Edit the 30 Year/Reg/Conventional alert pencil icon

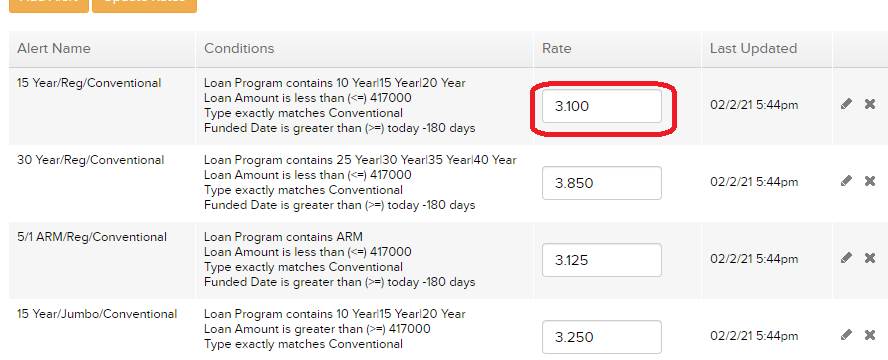846,181
